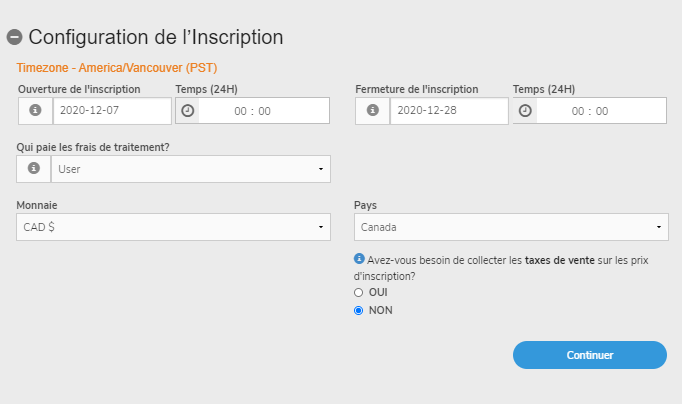The width and height of the screenshot is (682, 404).
Task: Open the Pays country dropdown
Action: pos(511,227)
